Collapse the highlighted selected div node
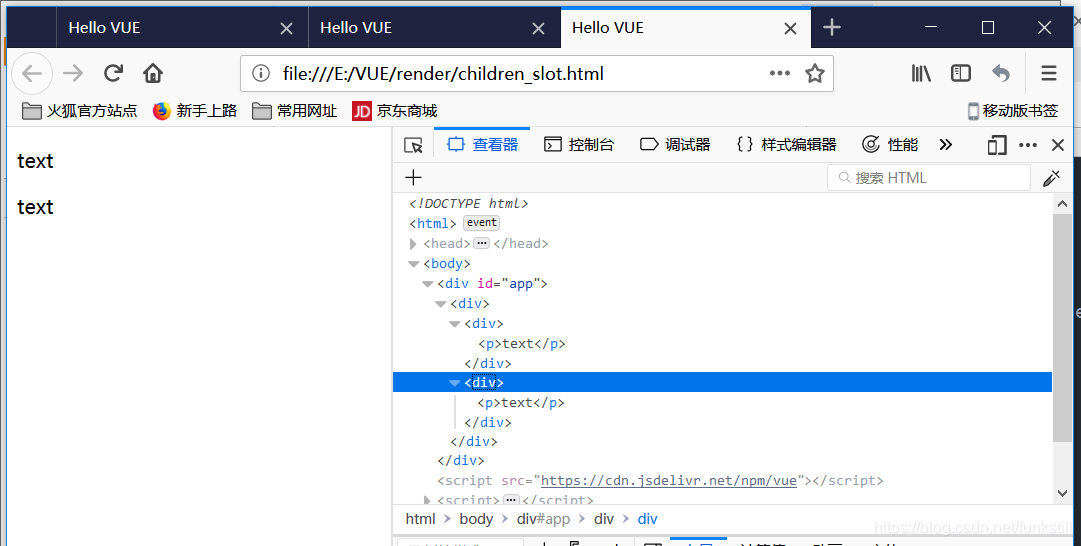 tap(454, 383)
